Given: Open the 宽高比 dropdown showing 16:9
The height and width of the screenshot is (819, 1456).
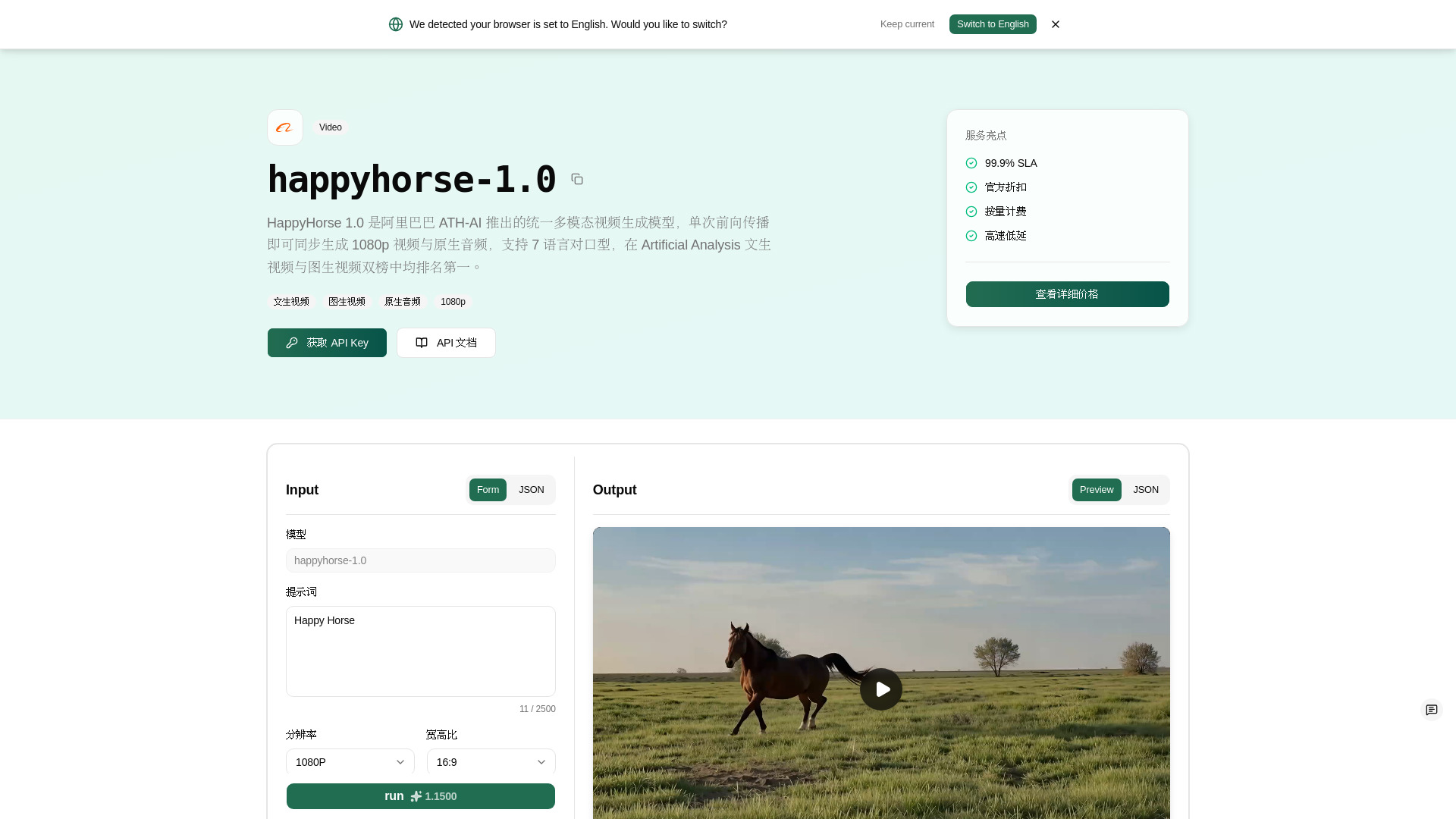Looking at the screenshot, I should [491, 762].
